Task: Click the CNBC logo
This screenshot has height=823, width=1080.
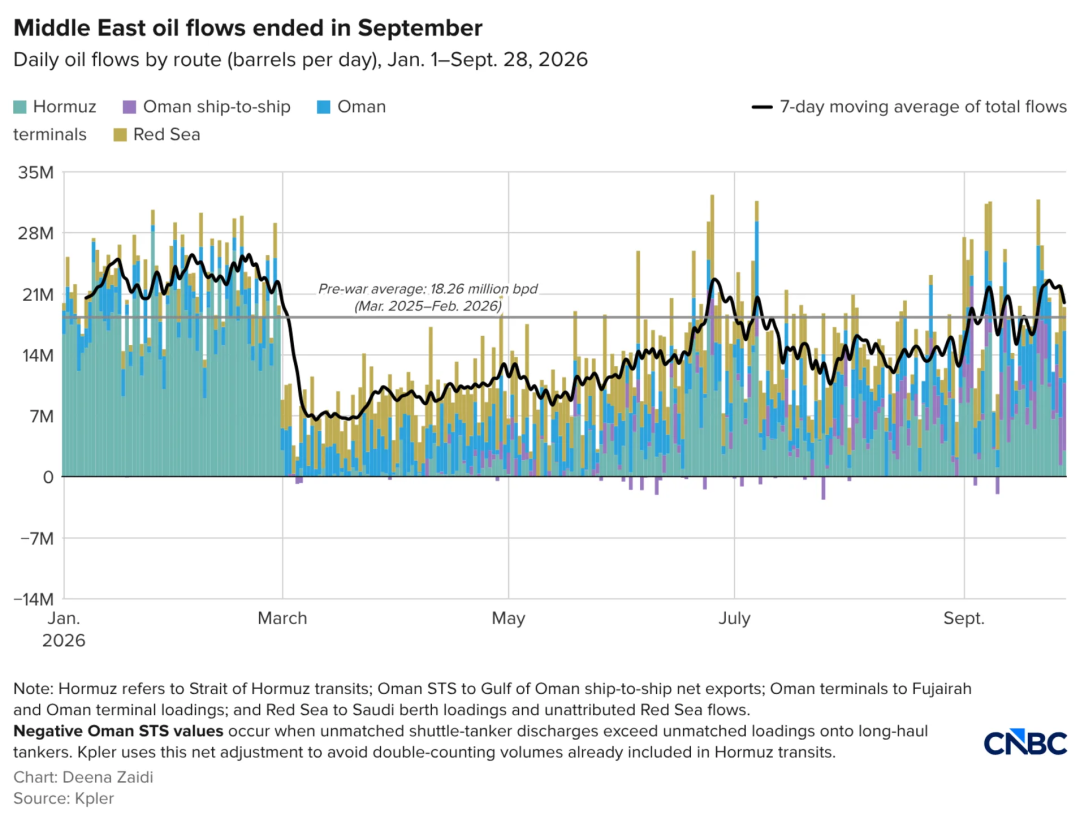Action: tap(1025, 743)
